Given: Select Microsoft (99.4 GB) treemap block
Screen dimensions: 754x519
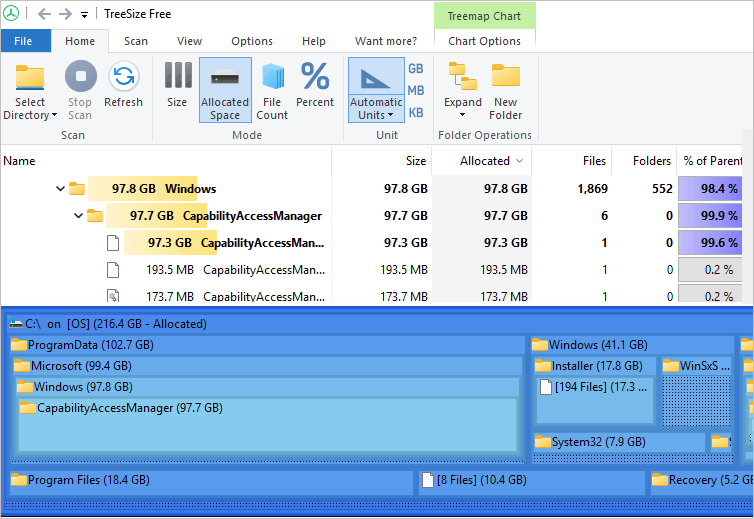Looking at the screenshot, I should (267, 366).
